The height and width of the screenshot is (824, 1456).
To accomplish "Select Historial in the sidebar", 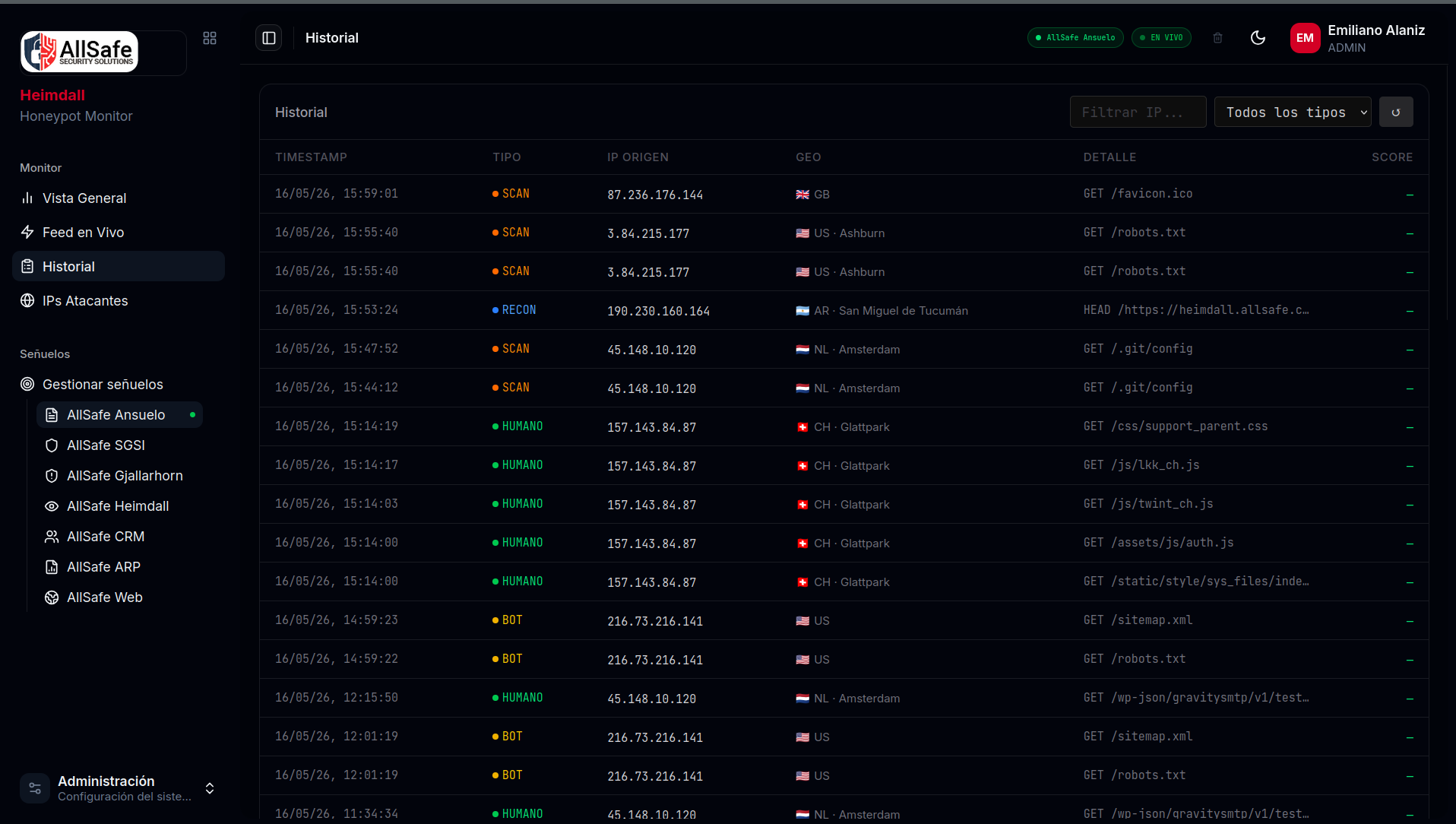I will click(x=119, y=267).
